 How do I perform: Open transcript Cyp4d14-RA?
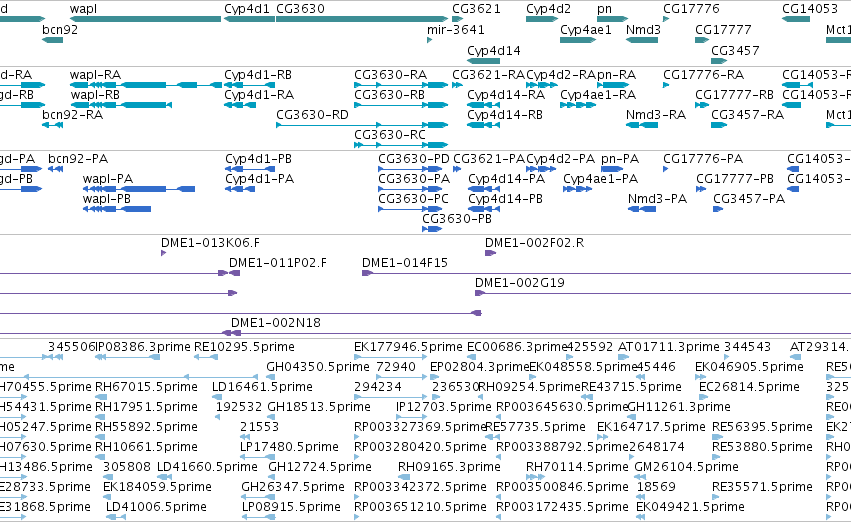click(506, 94)
